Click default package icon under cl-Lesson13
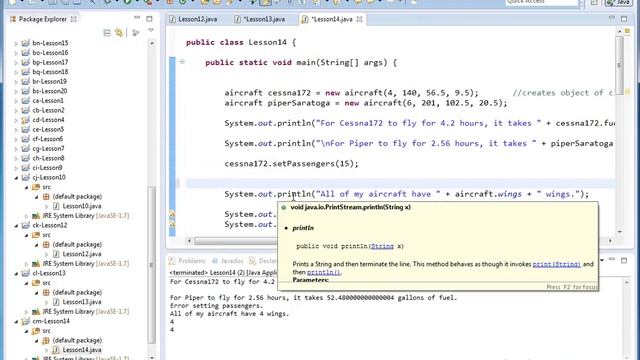The height and width of the screenshot is (360, 640). click(46, 293)
